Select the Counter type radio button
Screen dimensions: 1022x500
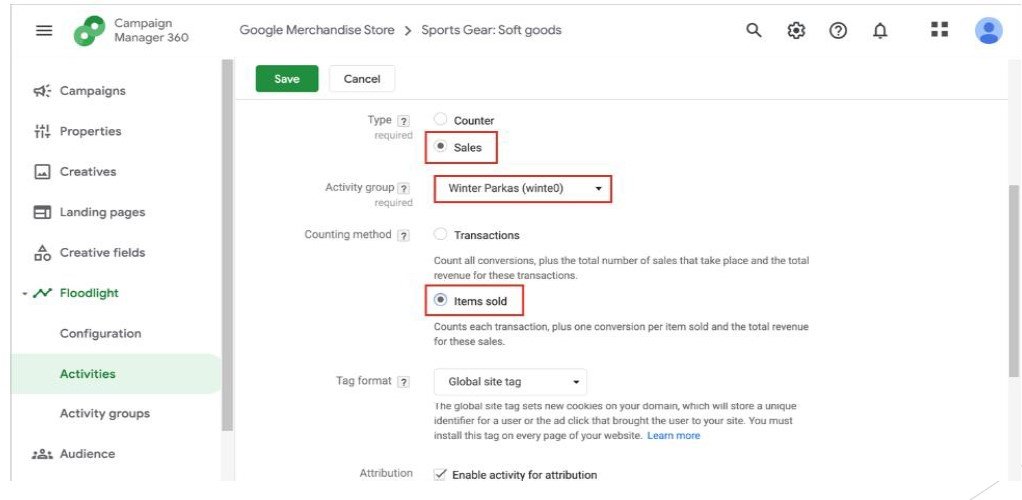[x=441, y=119]
